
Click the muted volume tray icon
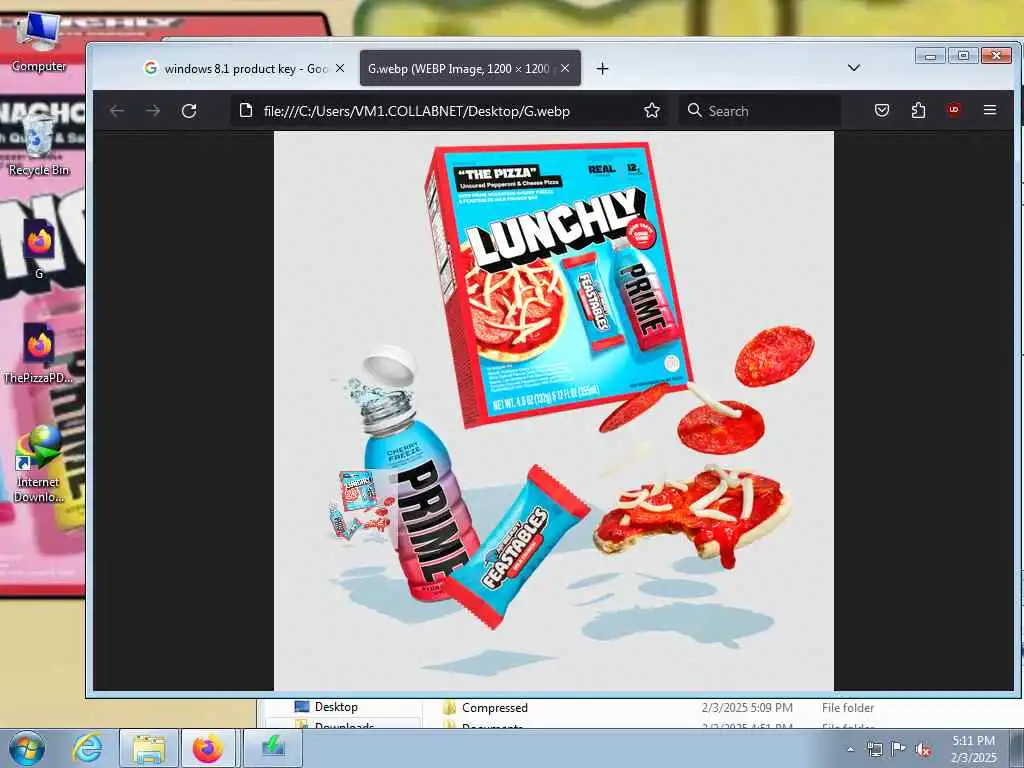click(923, 750)
